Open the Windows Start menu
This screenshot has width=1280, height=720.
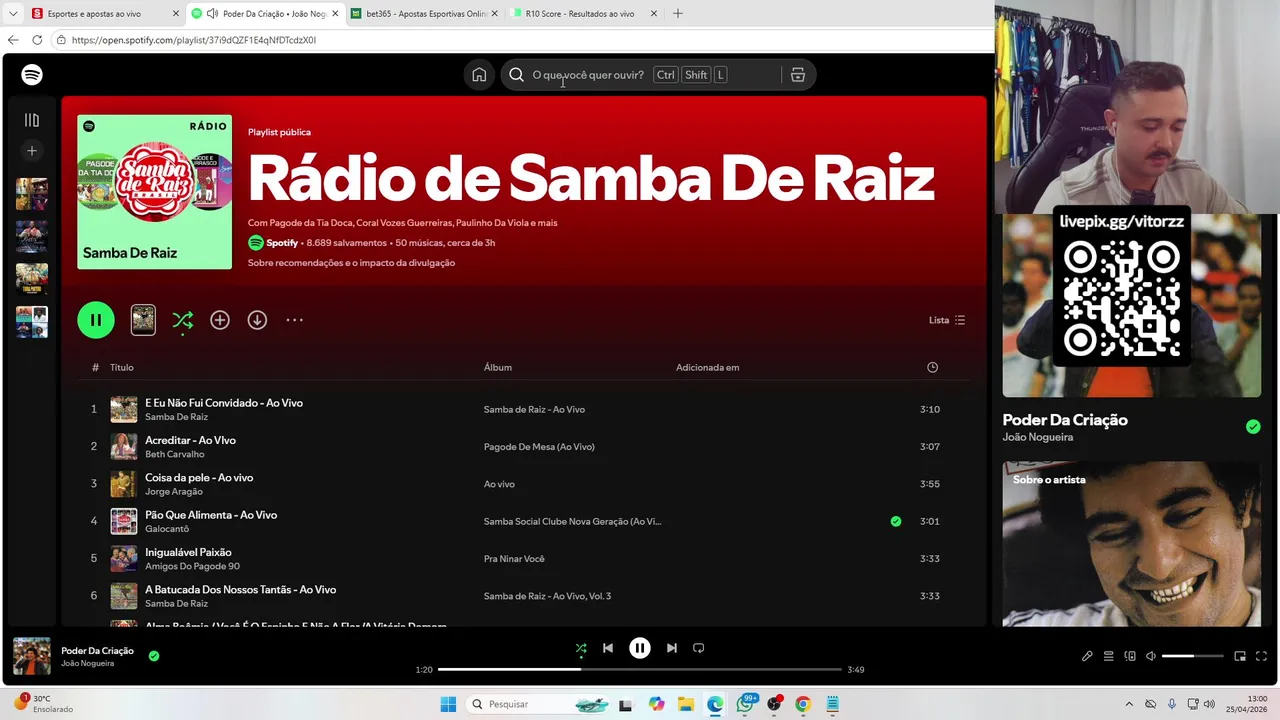448,704
